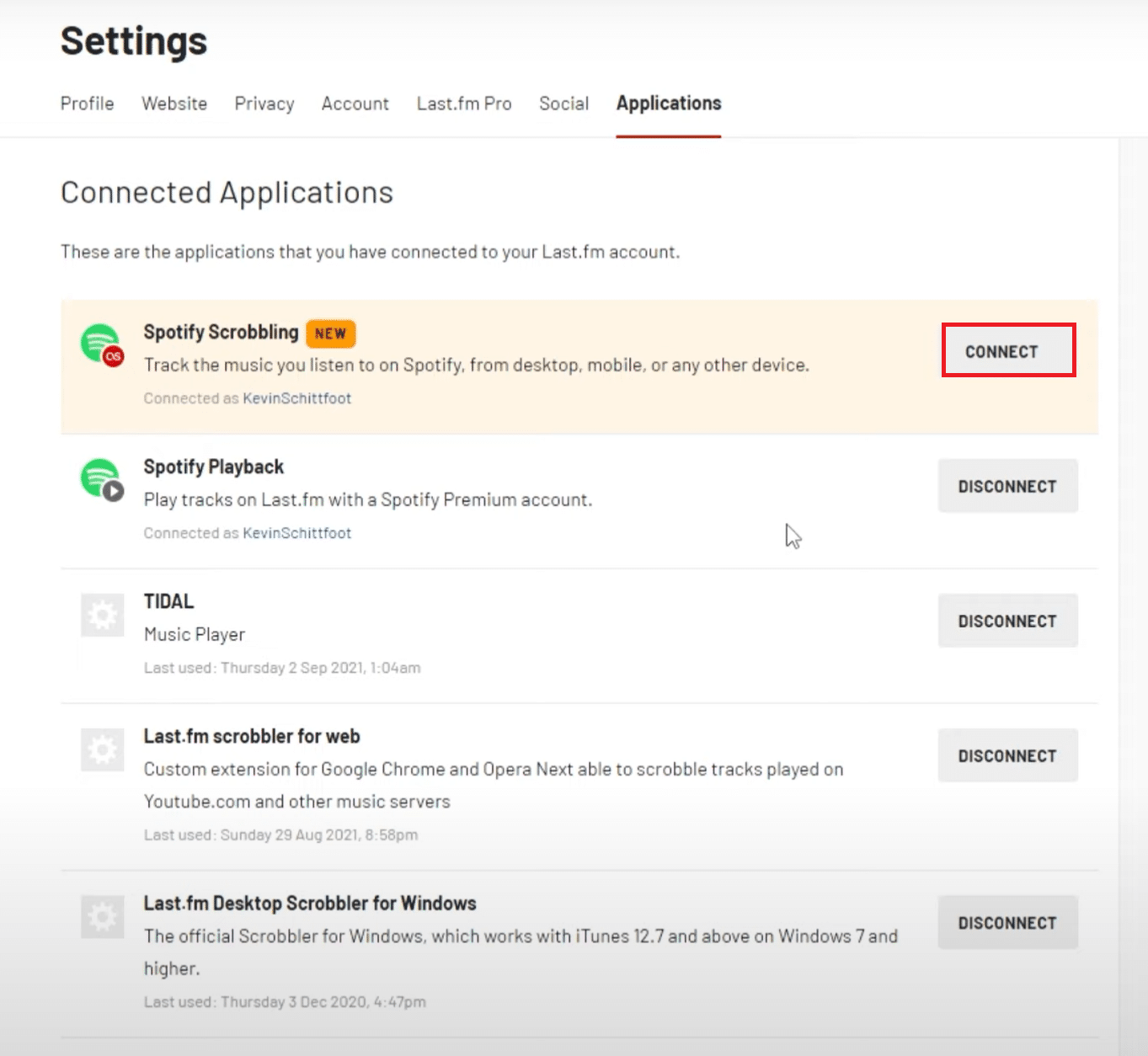The height and width of the screenshot is (1056, 1148).
Task: Disconnect the TIDAL application
Action: [x=1007, y=621]
